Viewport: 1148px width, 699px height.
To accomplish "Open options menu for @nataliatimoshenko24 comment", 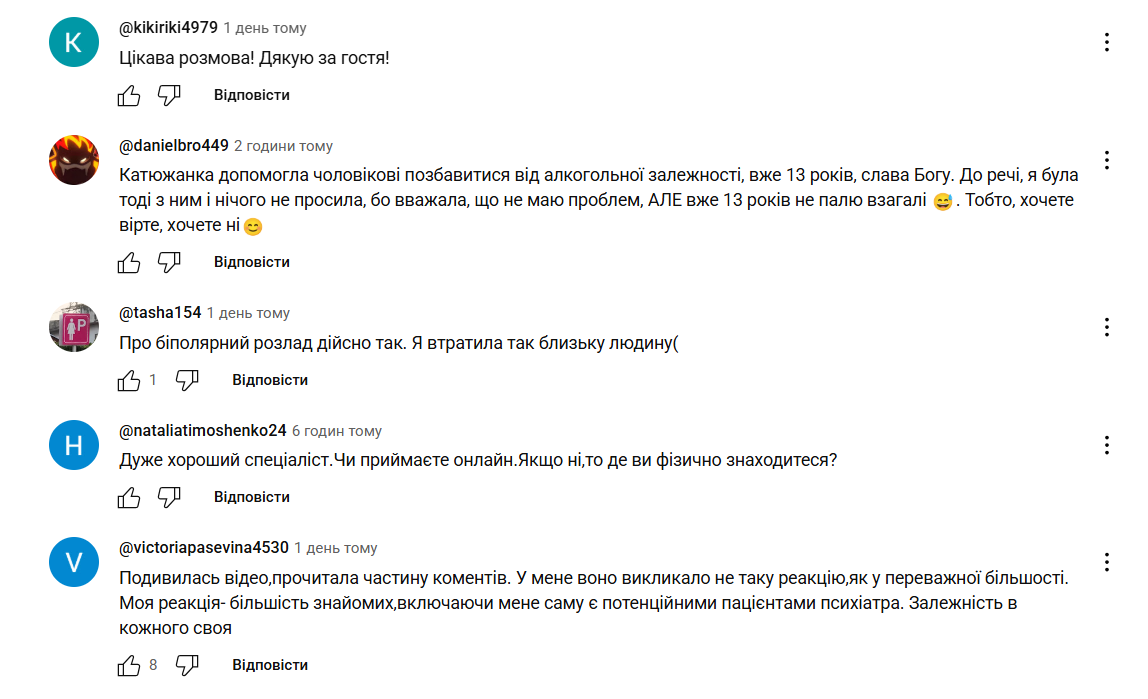I will tap(1107, 445).
